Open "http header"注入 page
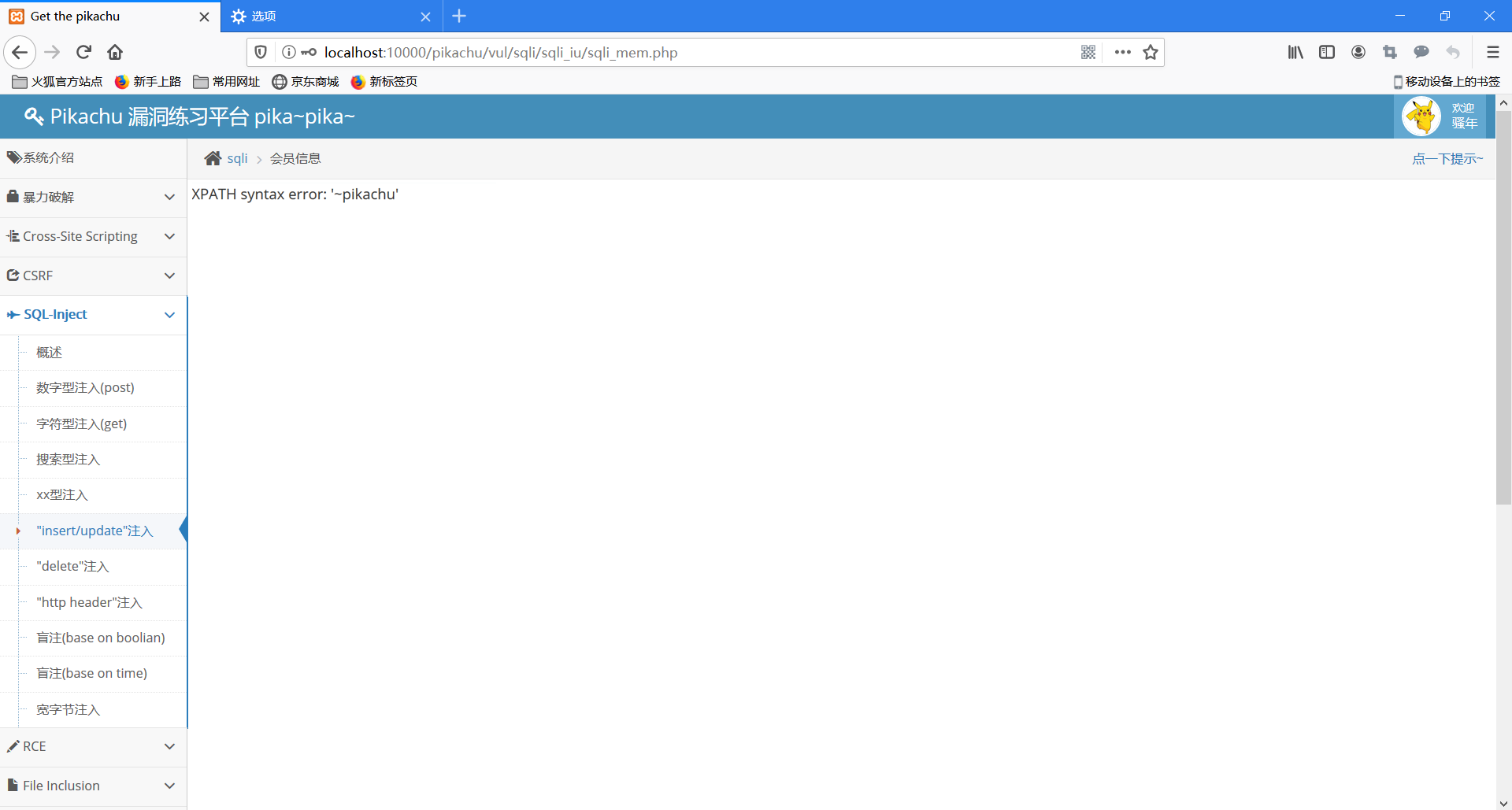1512x810 pixels. coord(89,602)
